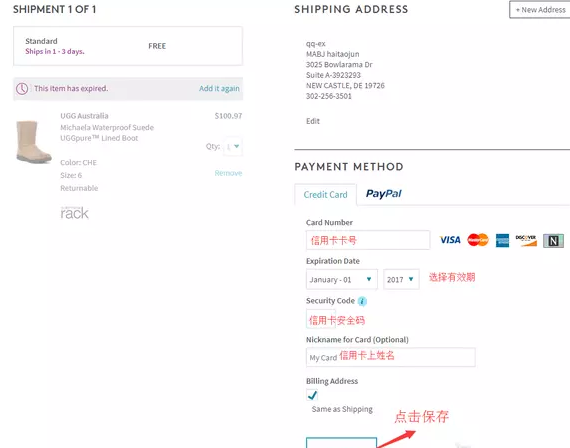This screenshot has height=448, width=570.
Task: Click the This item has expired message
Action: click(x=71, y=88)
